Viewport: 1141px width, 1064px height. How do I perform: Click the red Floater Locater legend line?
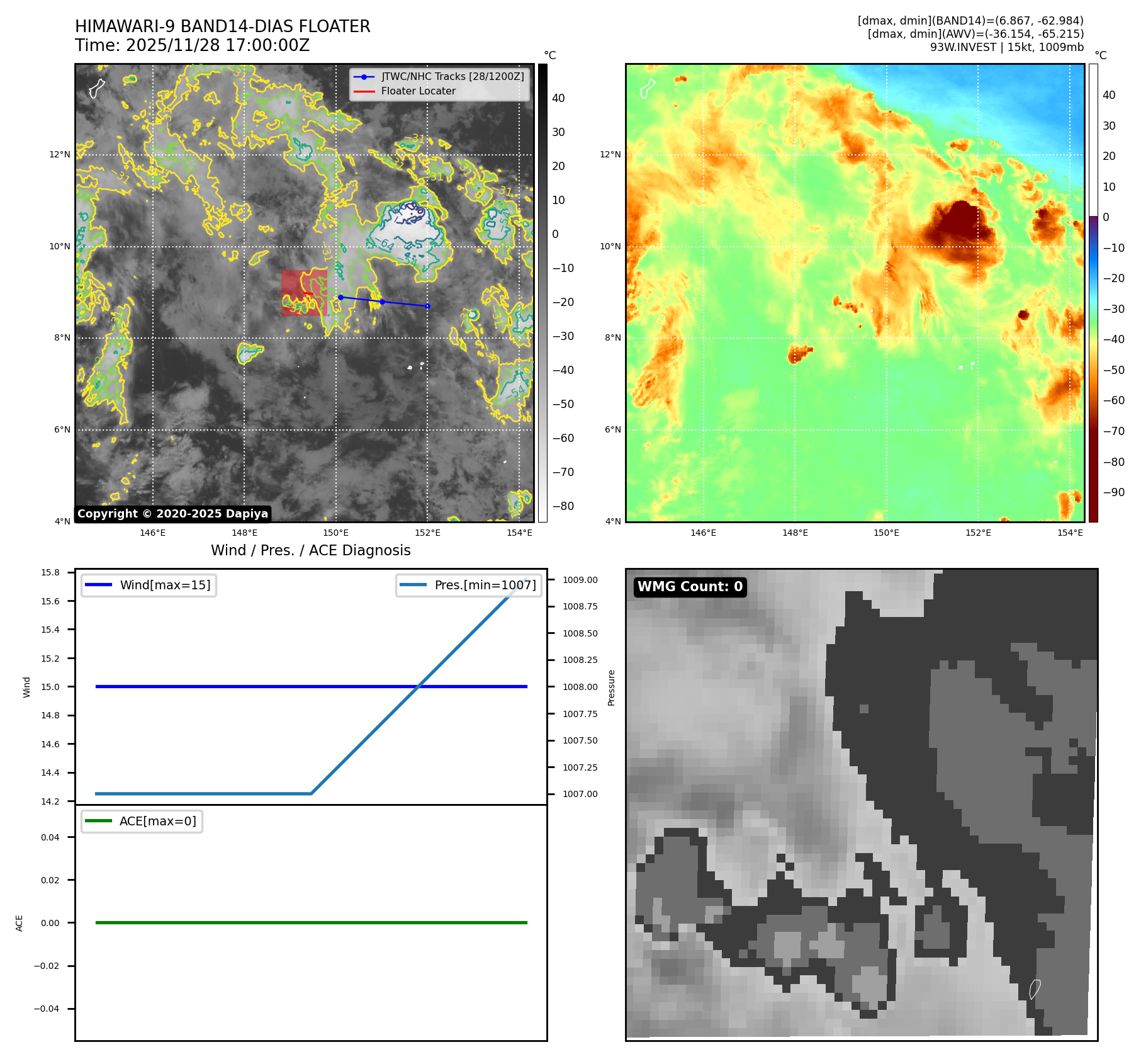click(x=364, y=91)
